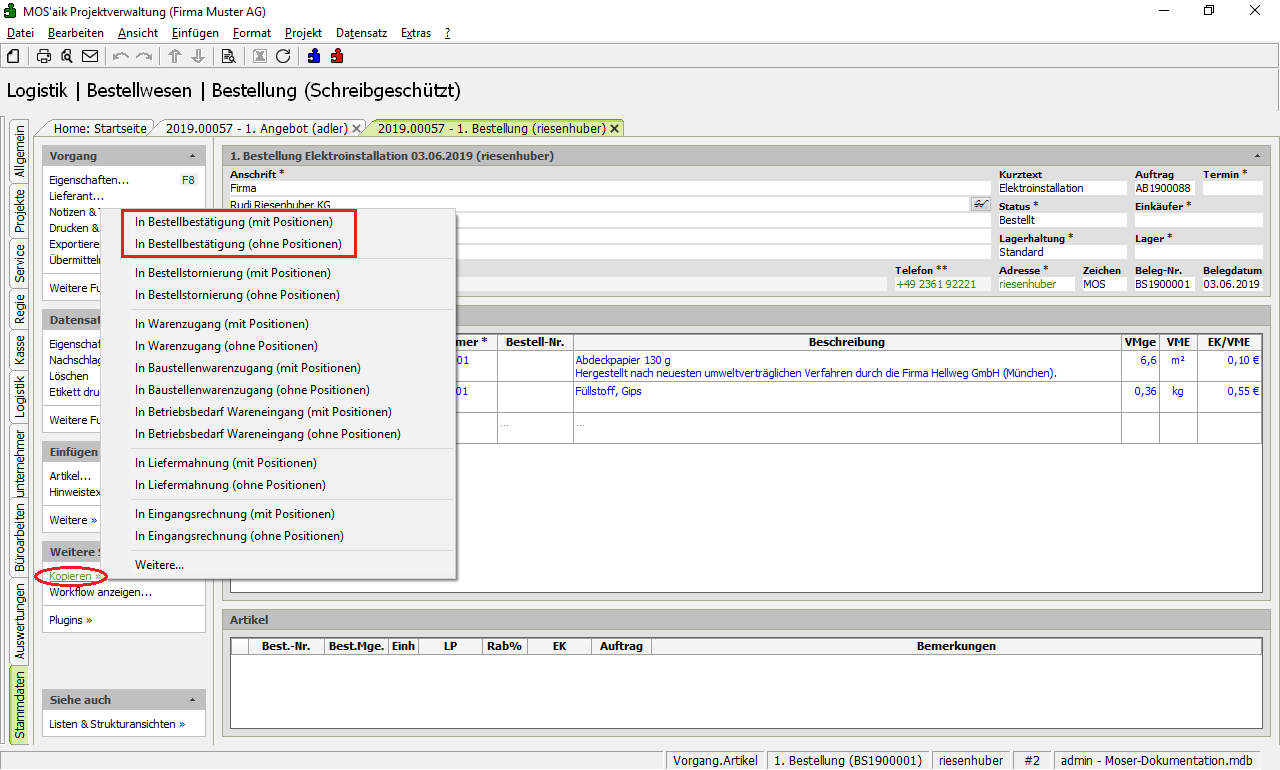Open the Datensatz menu in menu bar
The image size is (1280, 770).
pos(361,33)
